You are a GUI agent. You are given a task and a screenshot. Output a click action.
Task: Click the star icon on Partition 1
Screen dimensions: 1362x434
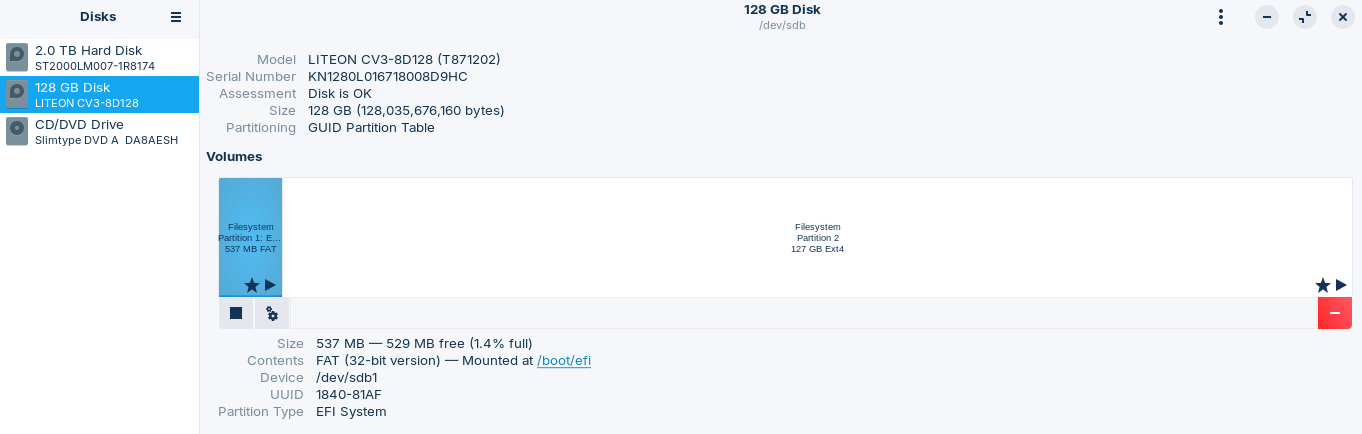click(x=252, y=286)
